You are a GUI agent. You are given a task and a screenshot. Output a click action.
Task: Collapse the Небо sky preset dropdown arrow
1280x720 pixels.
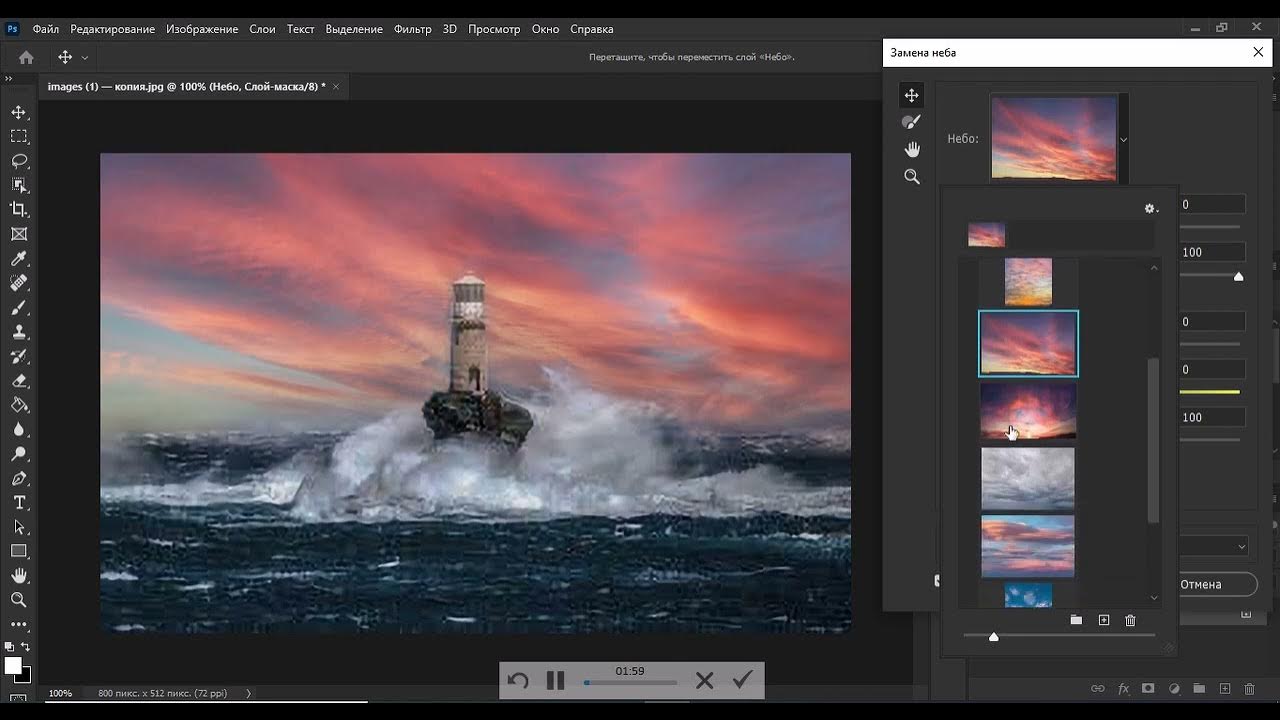pos(1123,139)
